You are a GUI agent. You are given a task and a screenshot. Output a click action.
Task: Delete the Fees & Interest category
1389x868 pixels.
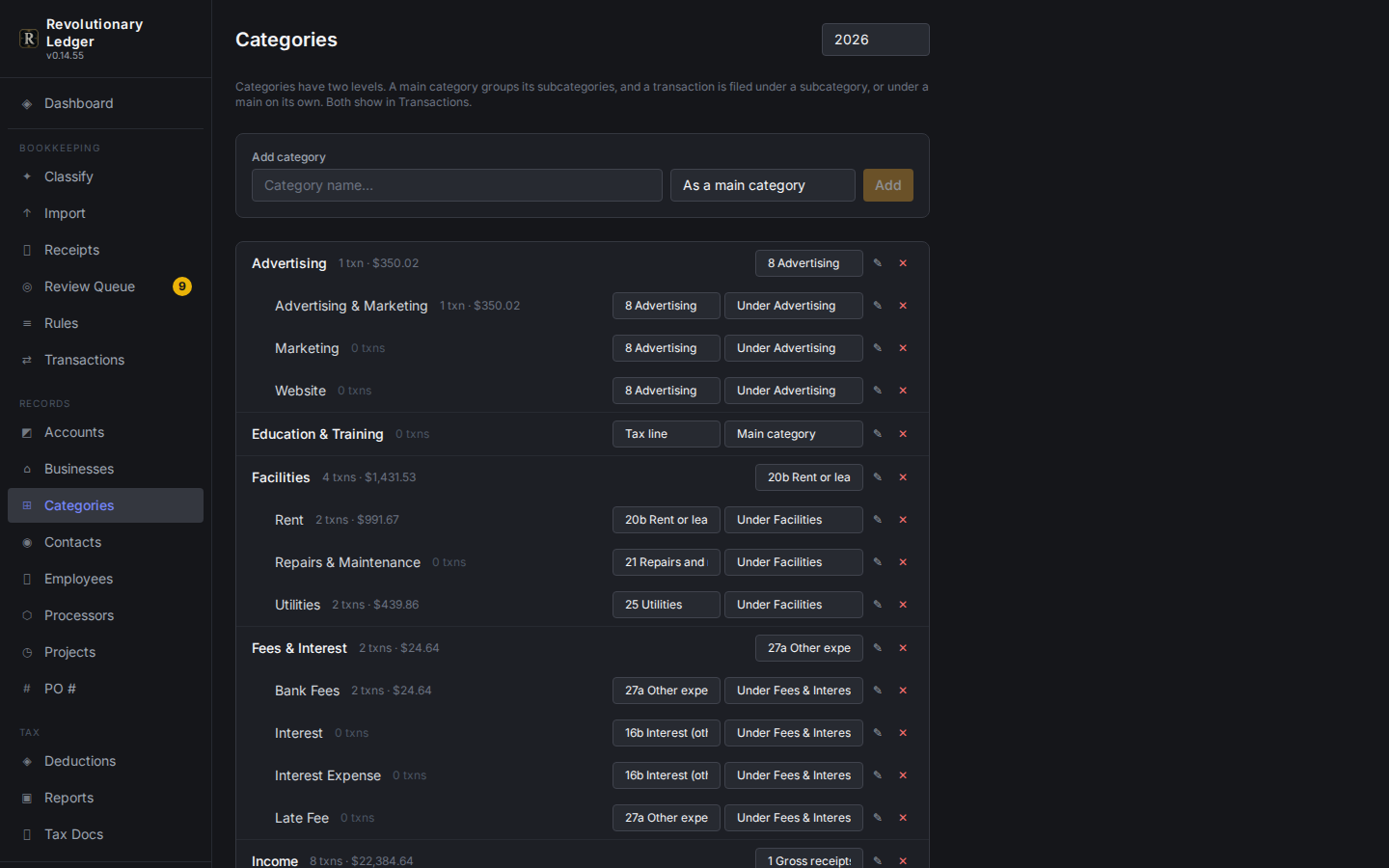click(903, 648)
